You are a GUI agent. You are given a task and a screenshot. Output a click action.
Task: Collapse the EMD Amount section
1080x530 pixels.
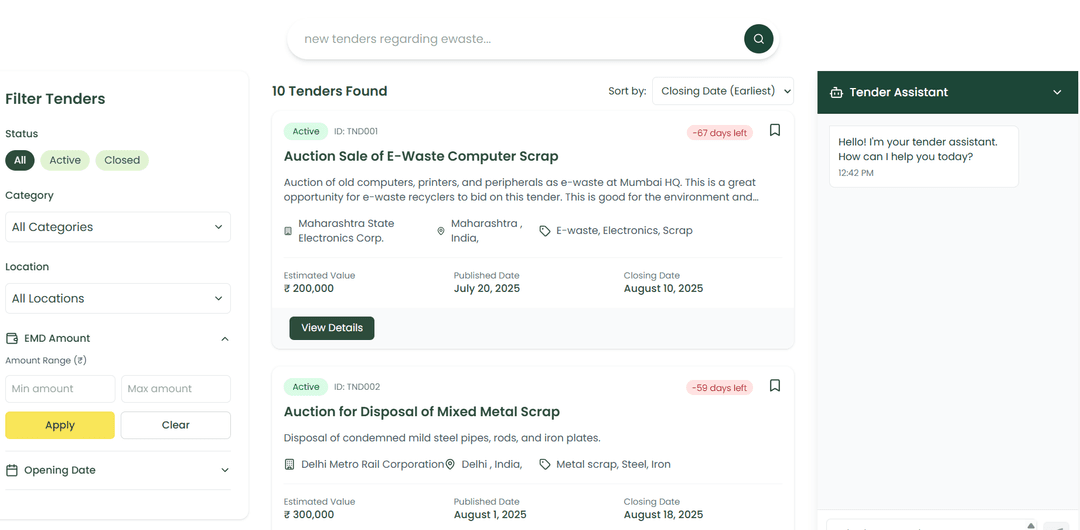click(225, 339)
